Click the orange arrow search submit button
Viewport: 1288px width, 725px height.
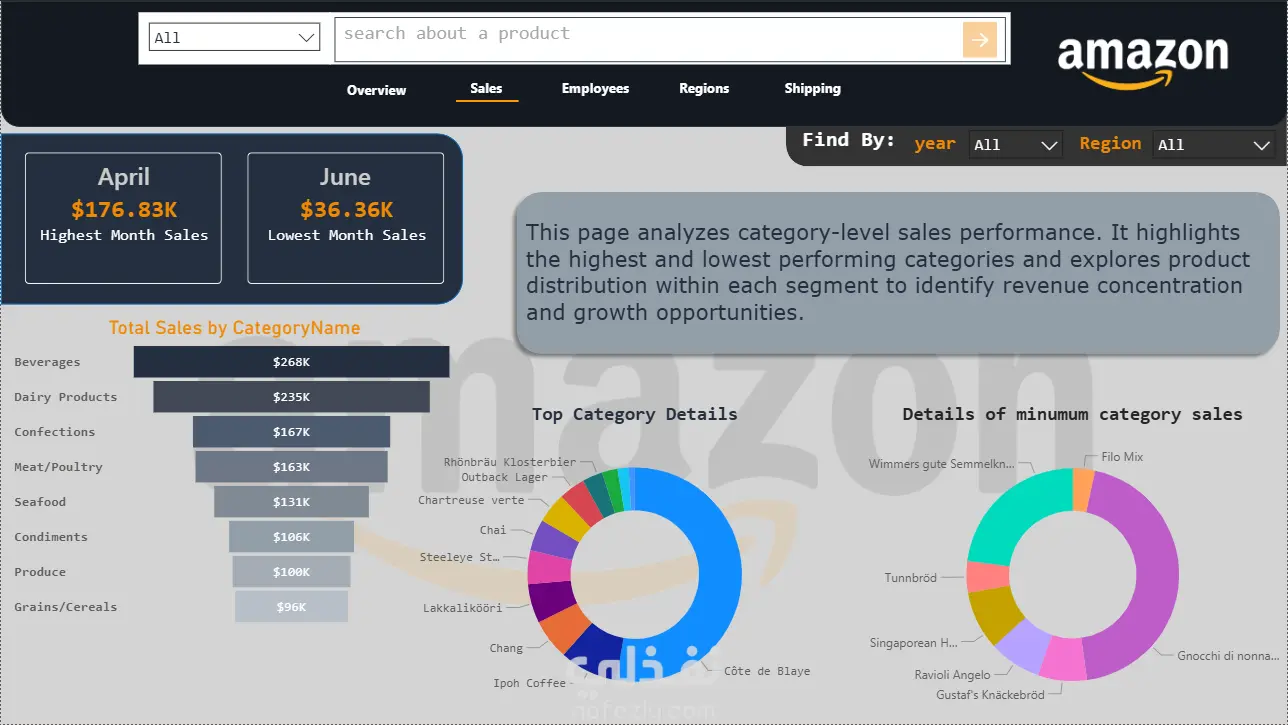click(x=980, y=40)
